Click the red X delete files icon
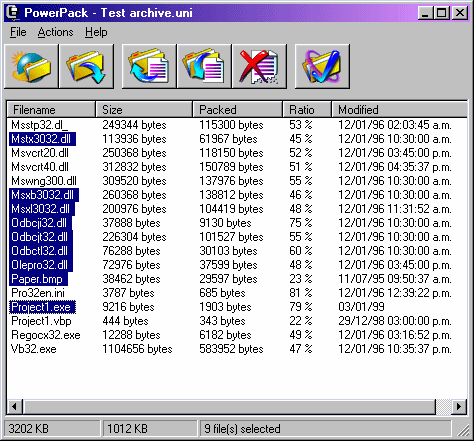 pyautogui.click(x=259, y=66)
